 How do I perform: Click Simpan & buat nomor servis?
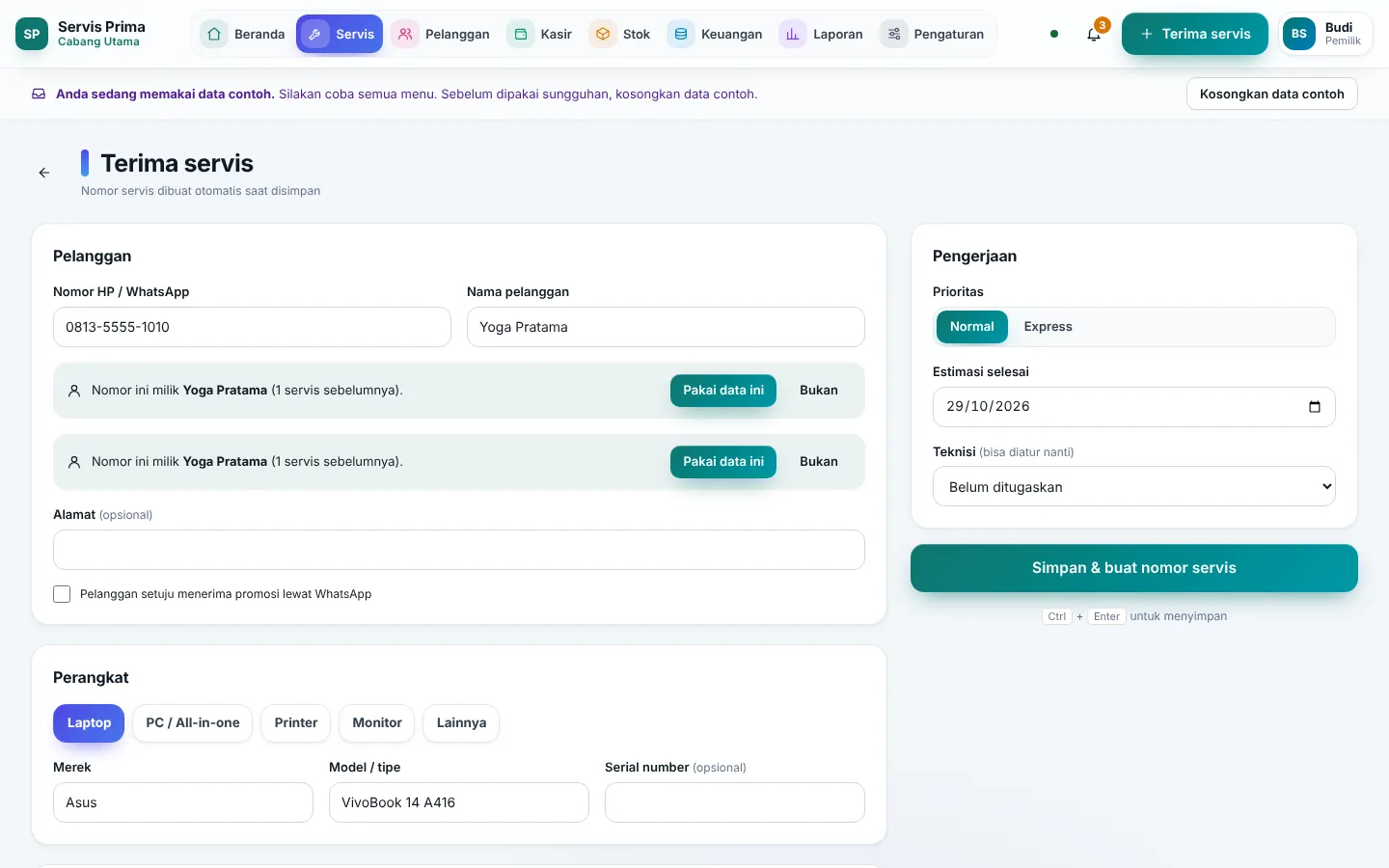click(1134, 568)
